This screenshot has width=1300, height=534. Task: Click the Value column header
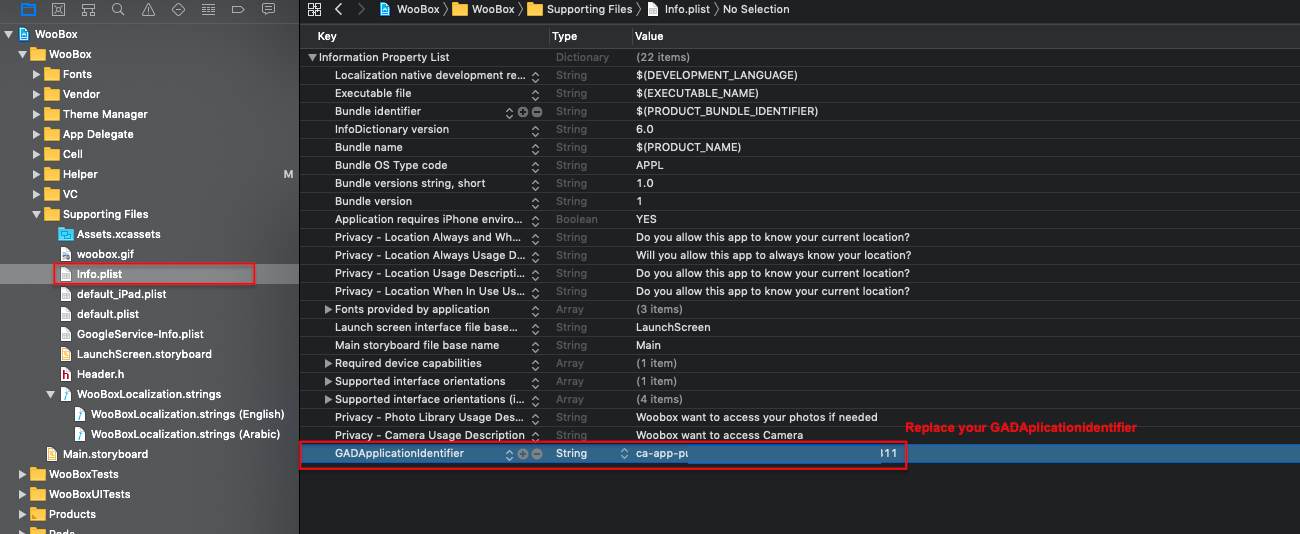click(x=648, y=36)
